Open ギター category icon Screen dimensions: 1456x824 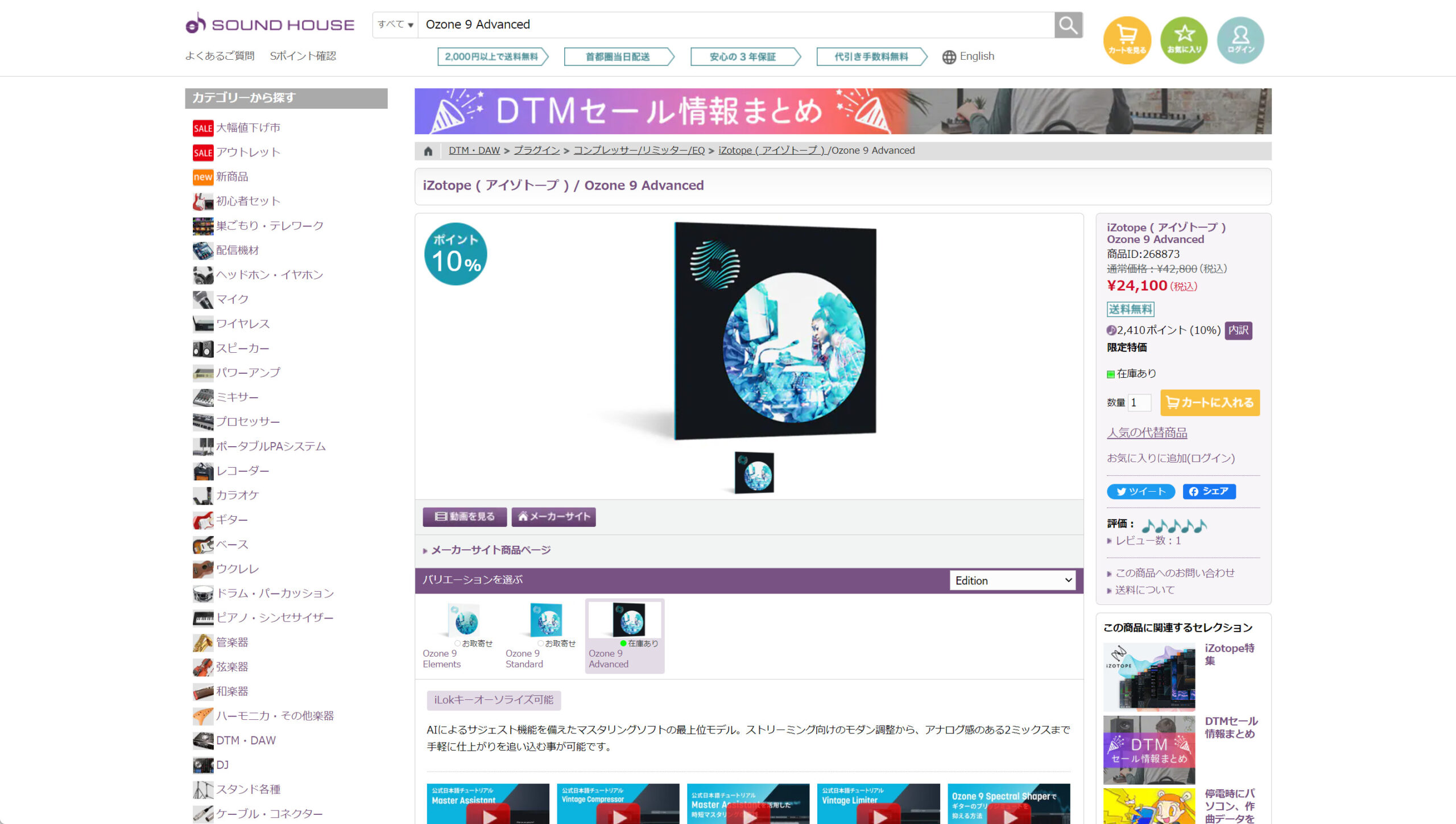coord(203,520)
